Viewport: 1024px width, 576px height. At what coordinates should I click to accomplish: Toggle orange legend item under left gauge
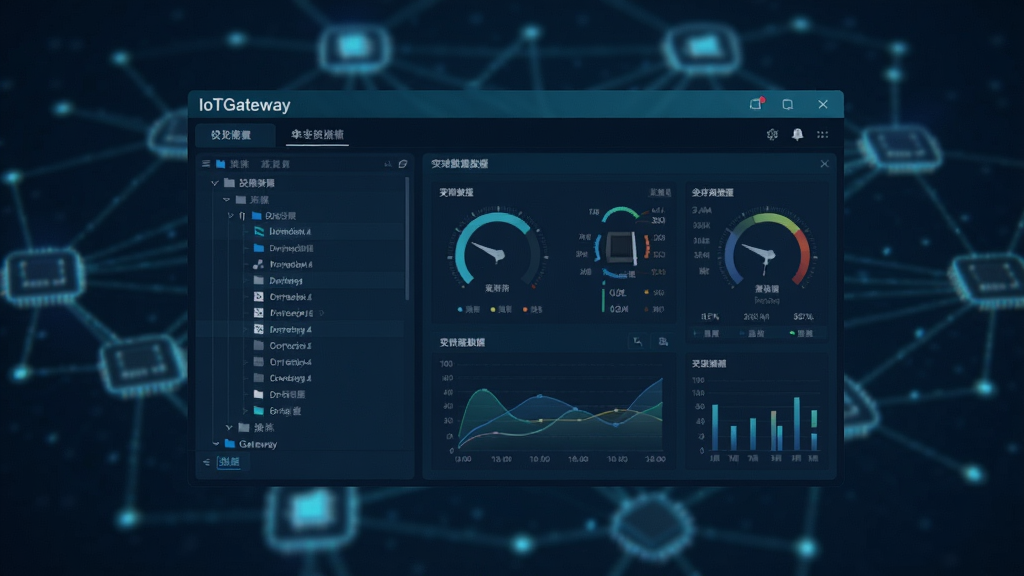[x=532, y=309]
